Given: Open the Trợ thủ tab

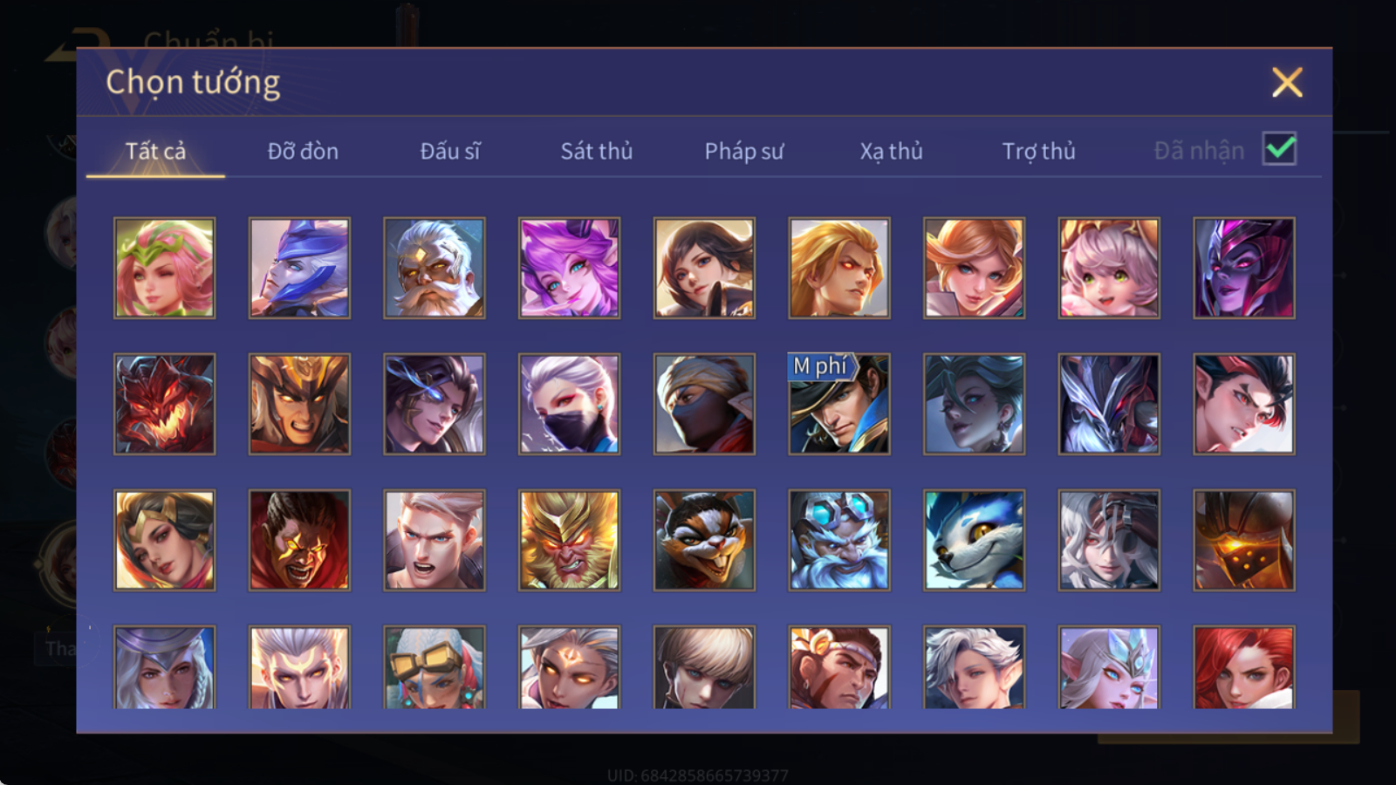Looking at the screenshot, I should click(1038, 151).
